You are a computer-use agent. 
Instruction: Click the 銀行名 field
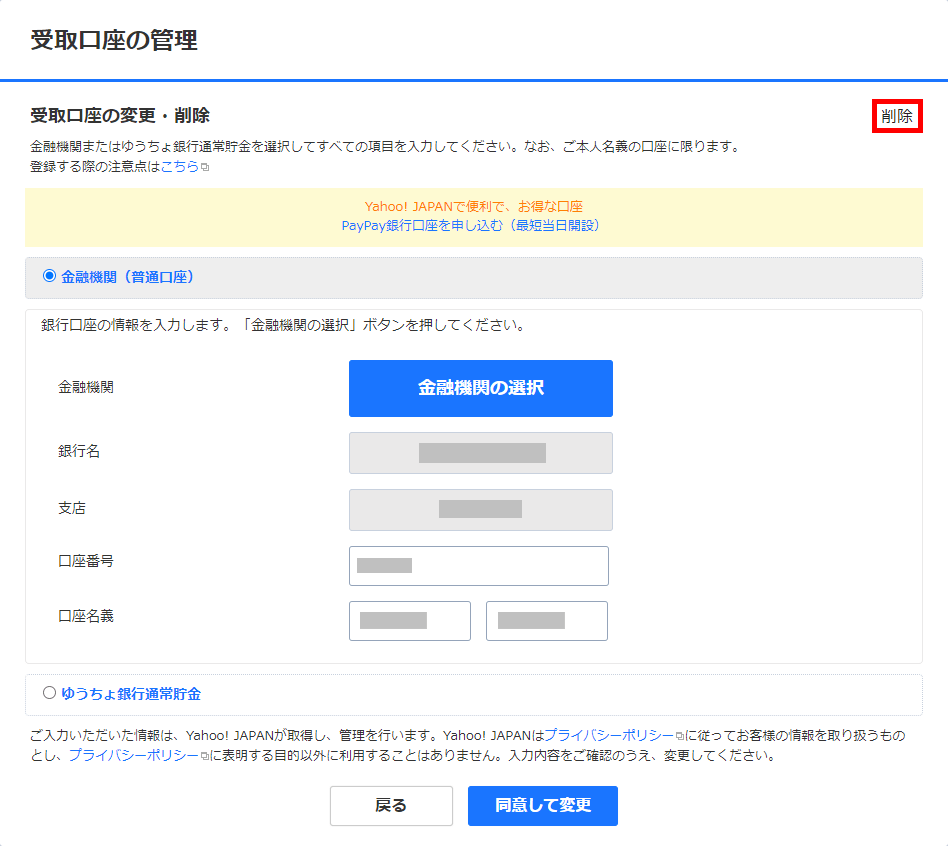[x=481, y=453]
